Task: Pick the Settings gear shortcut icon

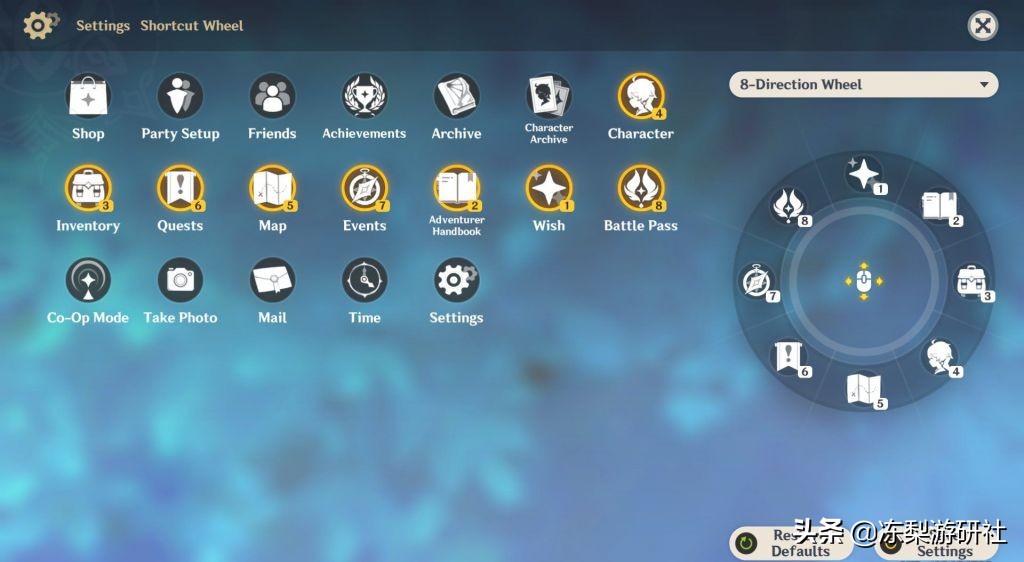Action: 456,280
